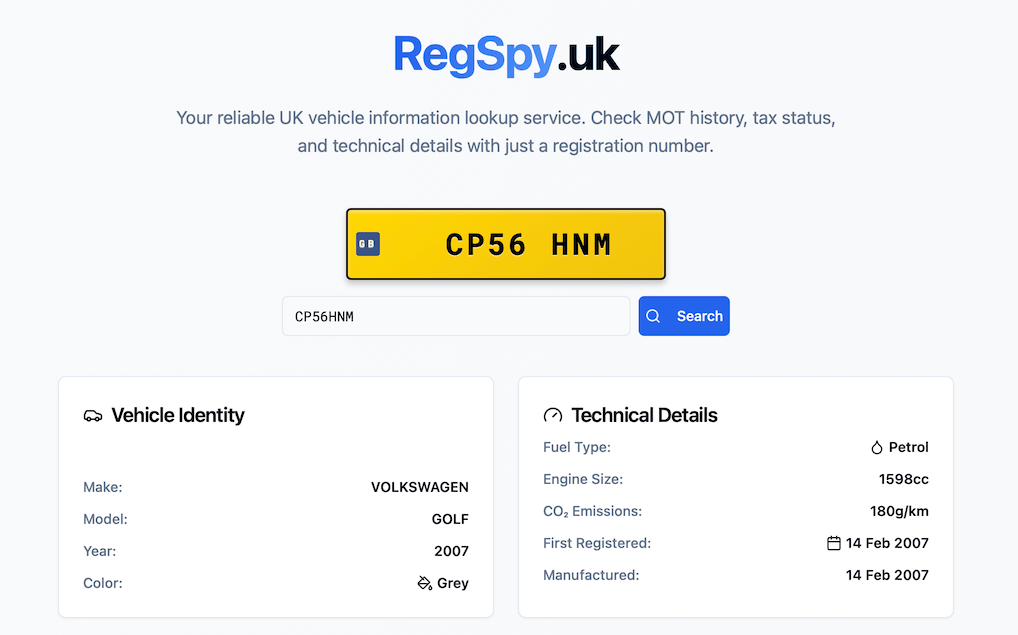Click the 14 Feb 2007 Manufactured date
Image resolution: width=1018 pixels, height=635 pixels.
tap(887, 575)
